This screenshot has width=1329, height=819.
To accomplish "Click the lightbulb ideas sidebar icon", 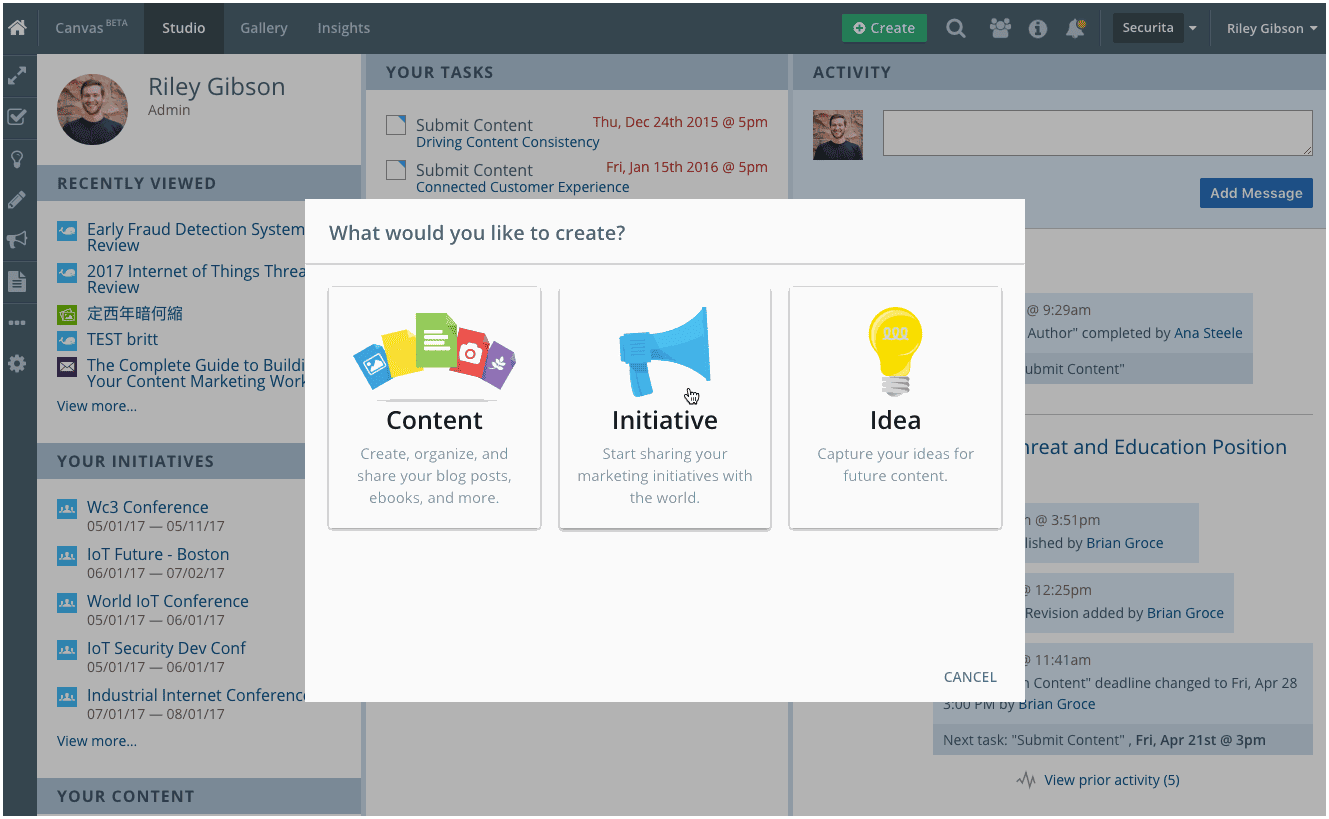I will [x=17, y=158].
